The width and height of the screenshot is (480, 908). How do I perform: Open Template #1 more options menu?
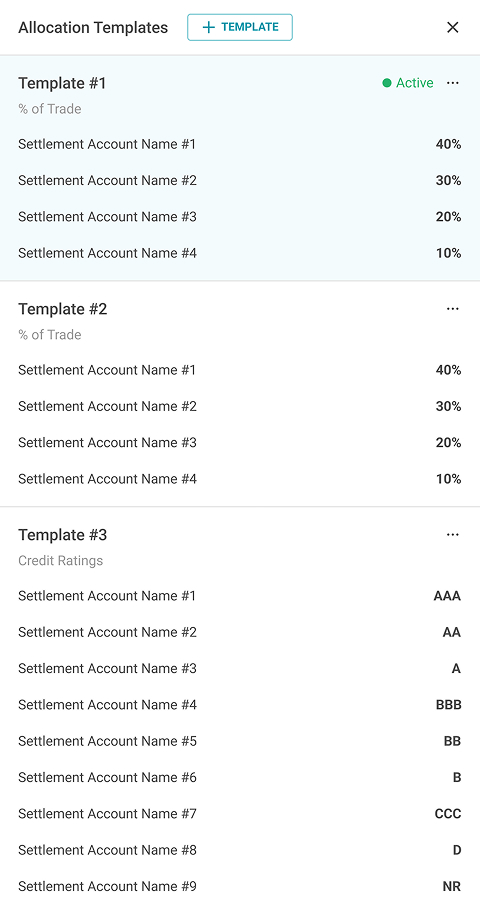click(x=453, y=83)
